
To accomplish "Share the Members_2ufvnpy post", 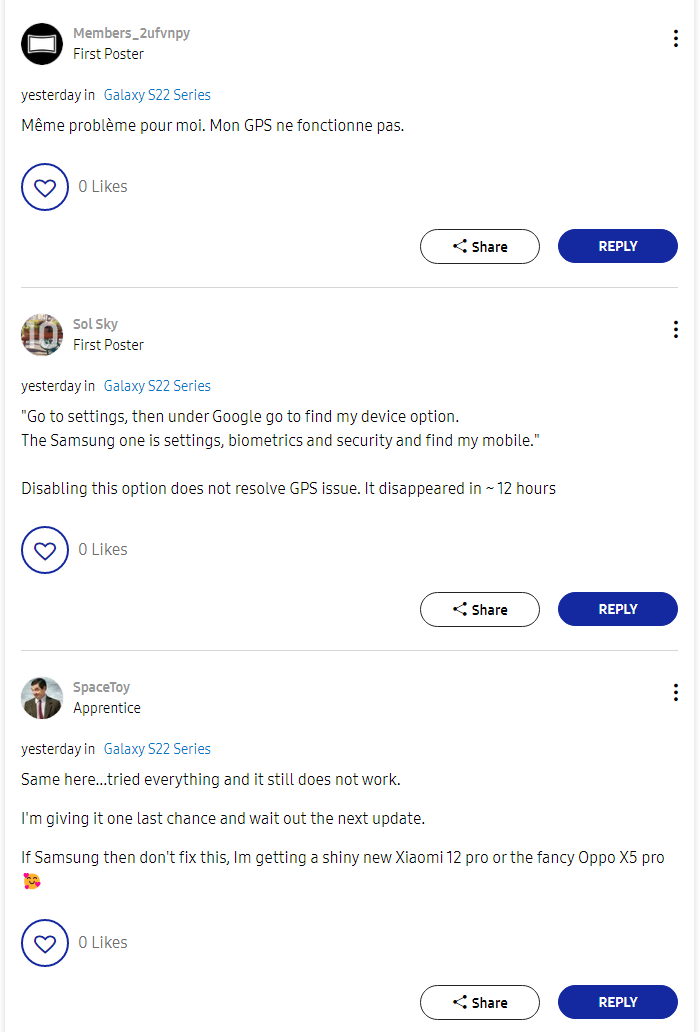I will click(x=480, y=246).
